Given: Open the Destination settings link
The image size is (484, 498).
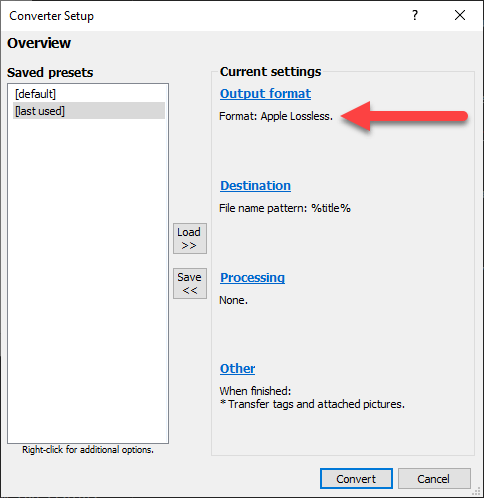Looking at the screenshot, I should coord(255,186).
